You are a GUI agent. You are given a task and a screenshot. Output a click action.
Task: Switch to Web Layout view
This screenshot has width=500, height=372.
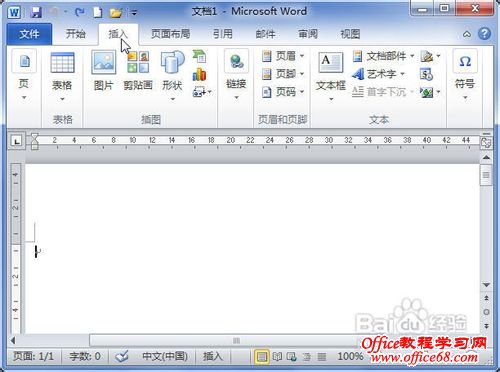(292, 357)
